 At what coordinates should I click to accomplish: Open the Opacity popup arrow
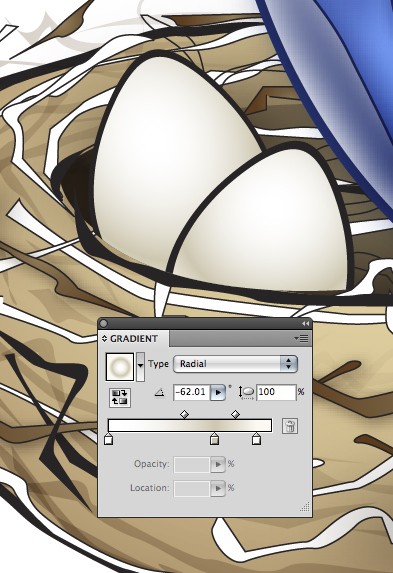[218, 464]
